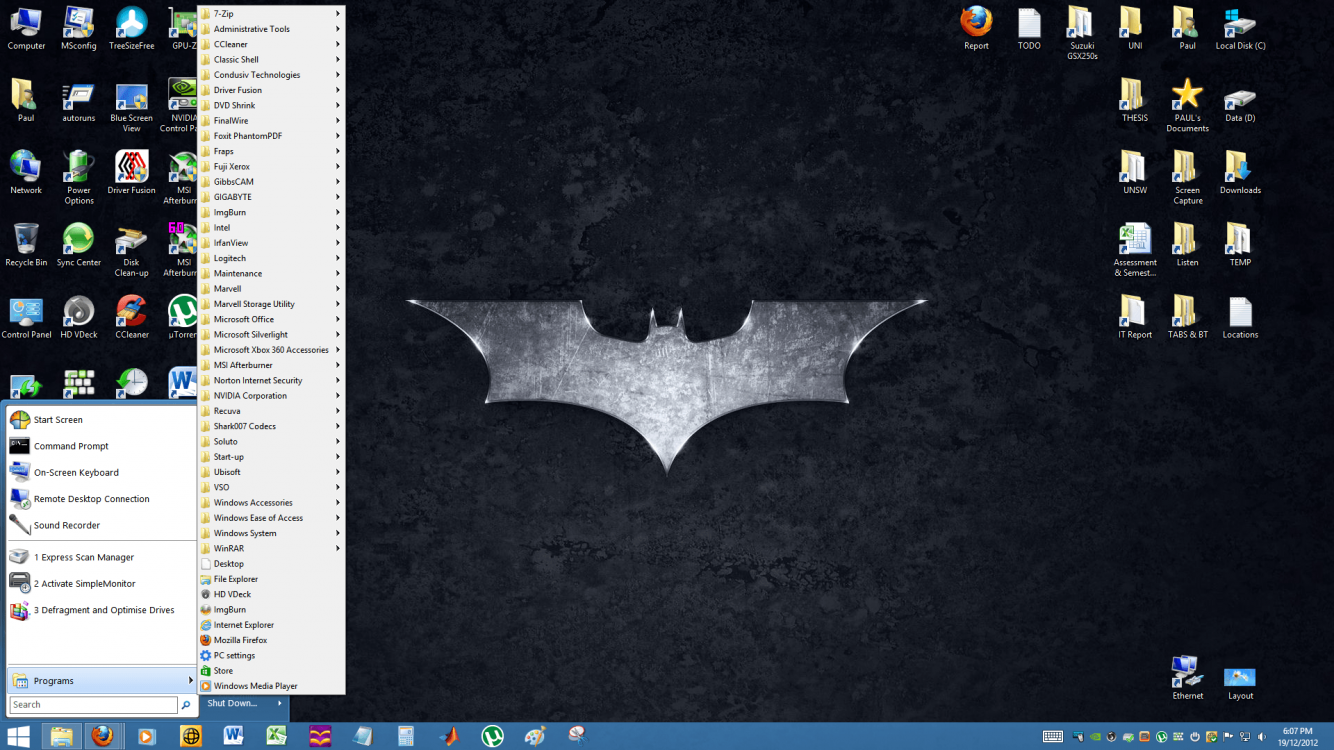This screenshot has width=1334, height=750.
Task: Open File Explorer from the taskbar
Action: (61, 736)
